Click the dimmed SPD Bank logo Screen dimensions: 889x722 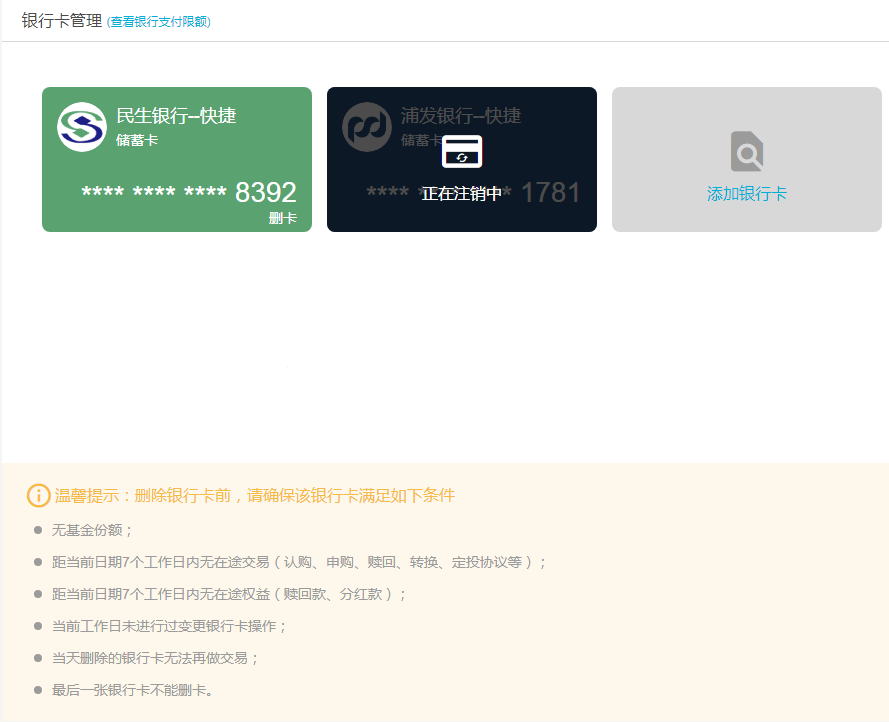pyautogui.click(x=366, y=127)
